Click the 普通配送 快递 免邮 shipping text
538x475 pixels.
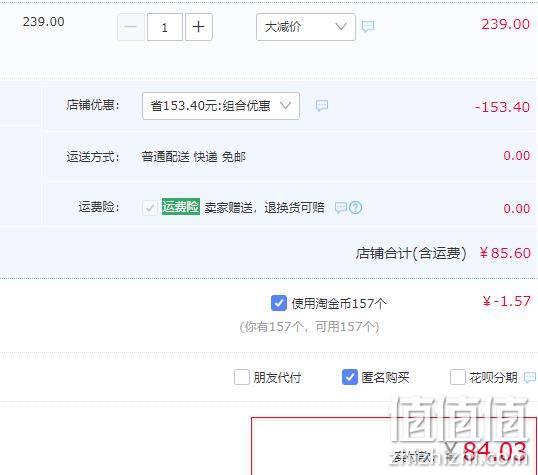click(x=194, y=157)
